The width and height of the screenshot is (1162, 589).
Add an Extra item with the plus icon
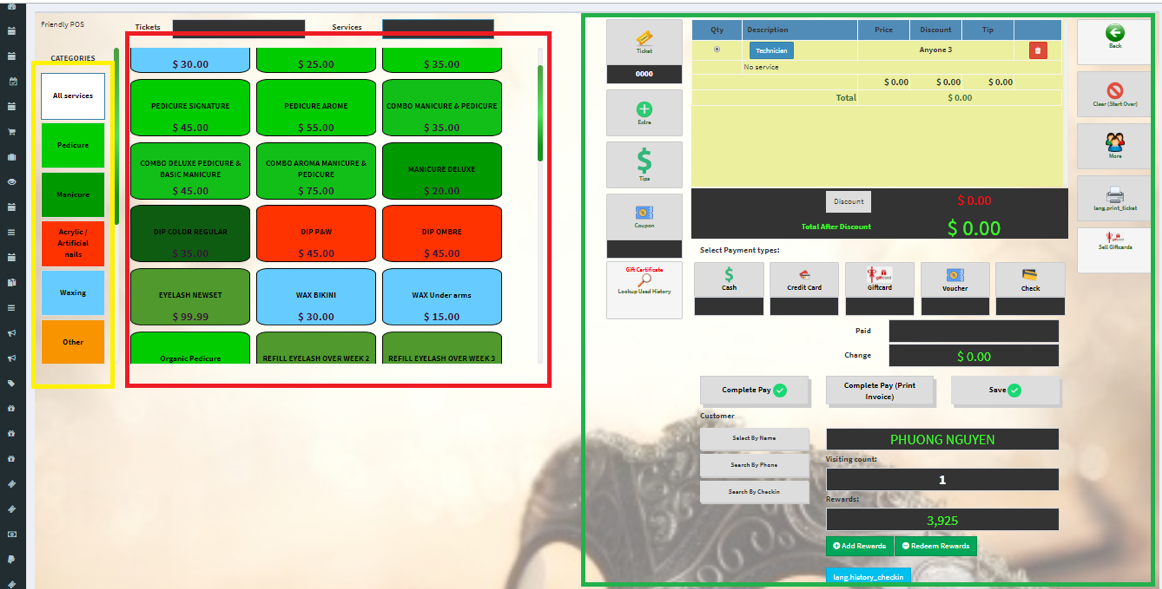[x=644, y=113]
